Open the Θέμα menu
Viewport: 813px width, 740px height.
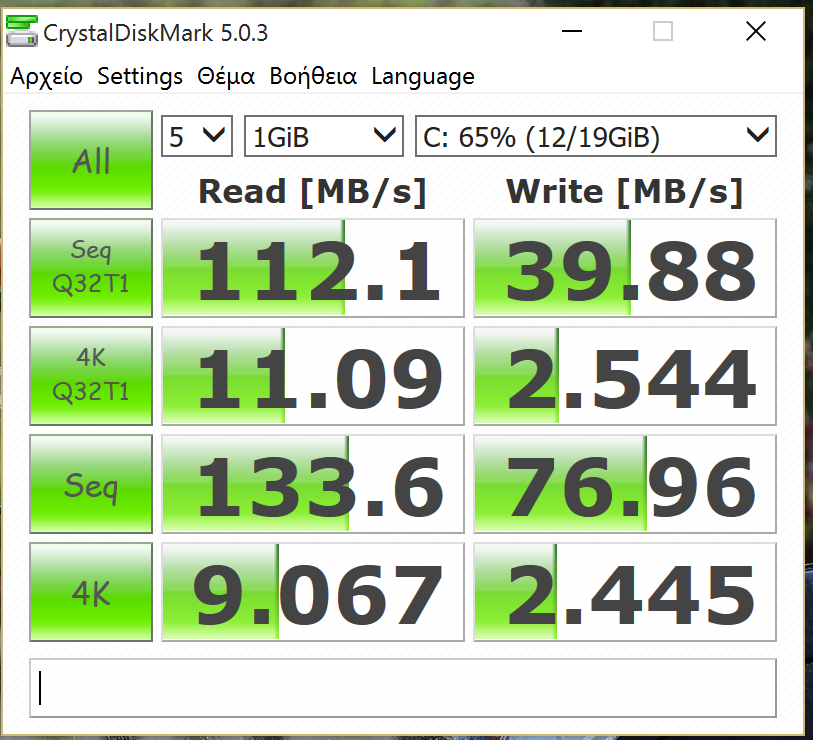point(226,77)
